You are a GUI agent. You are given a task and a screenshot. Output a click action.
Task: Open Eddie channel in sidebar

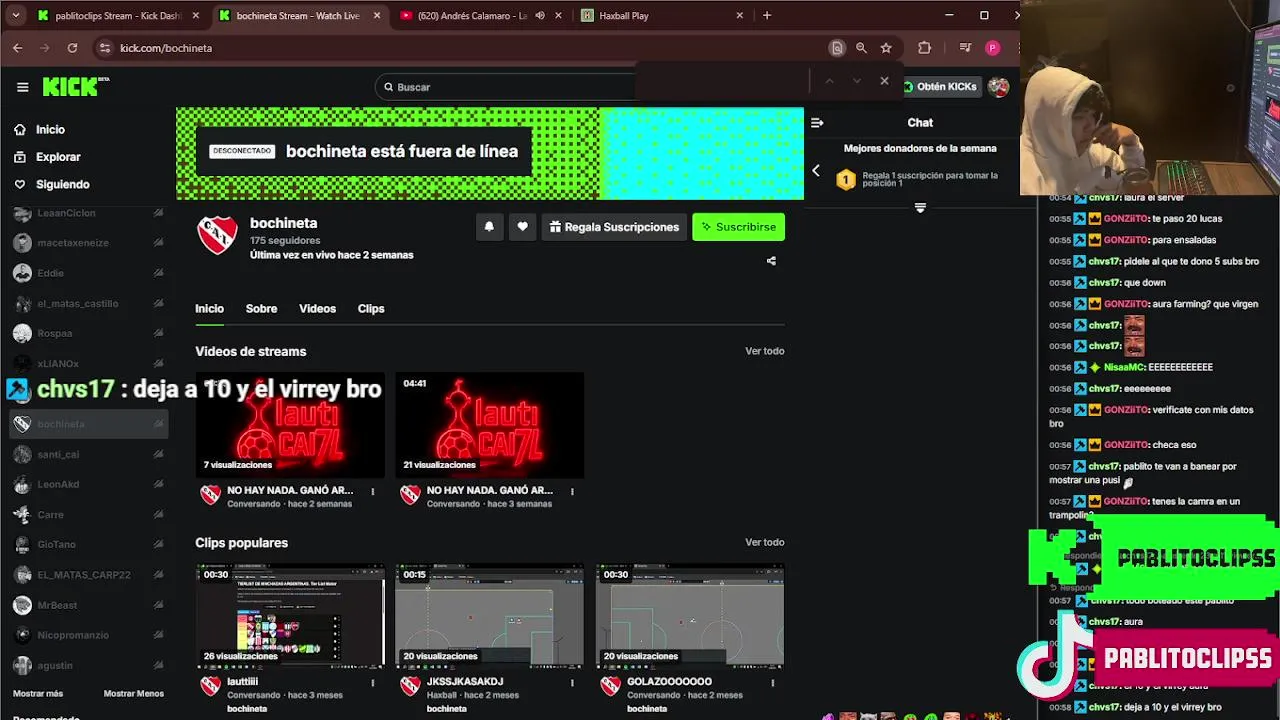click(x=88, y=273)
